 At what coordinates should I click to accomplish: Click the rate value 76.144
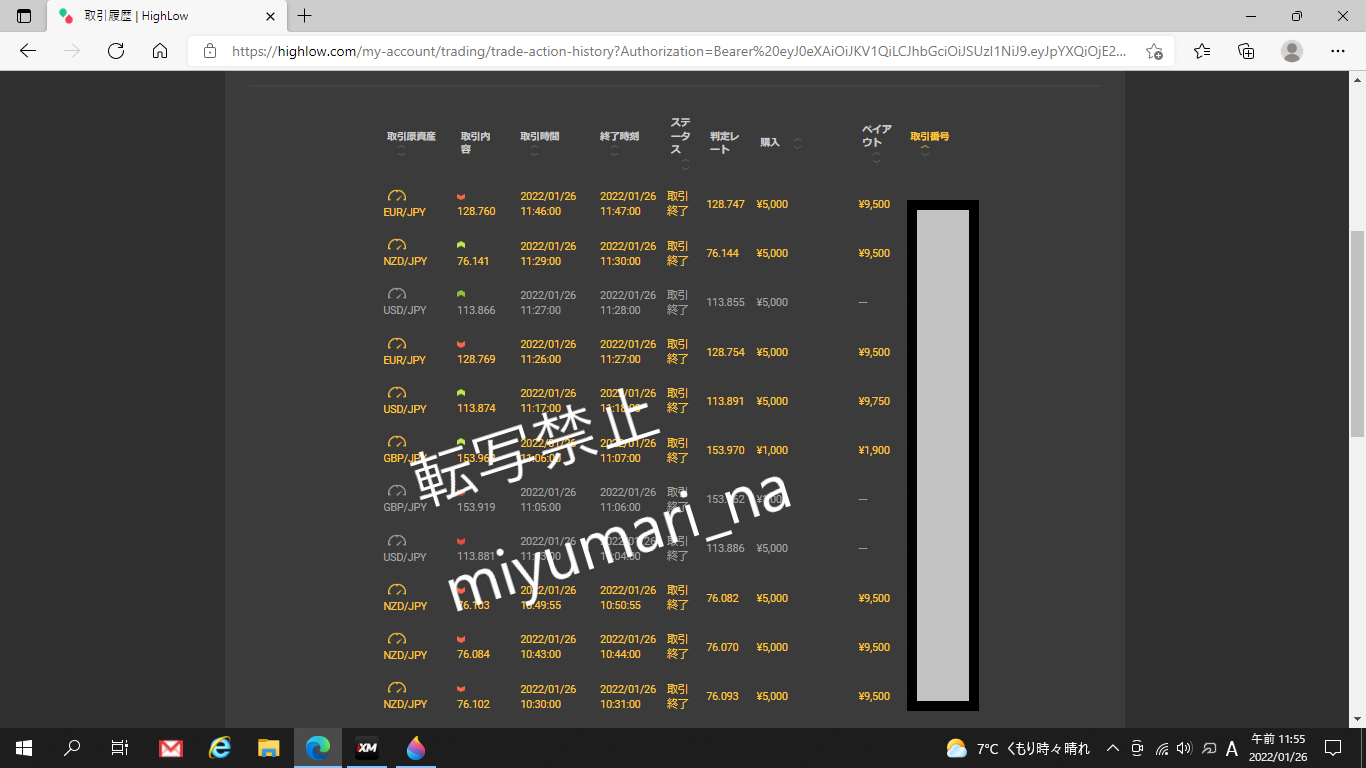(722, 253)
